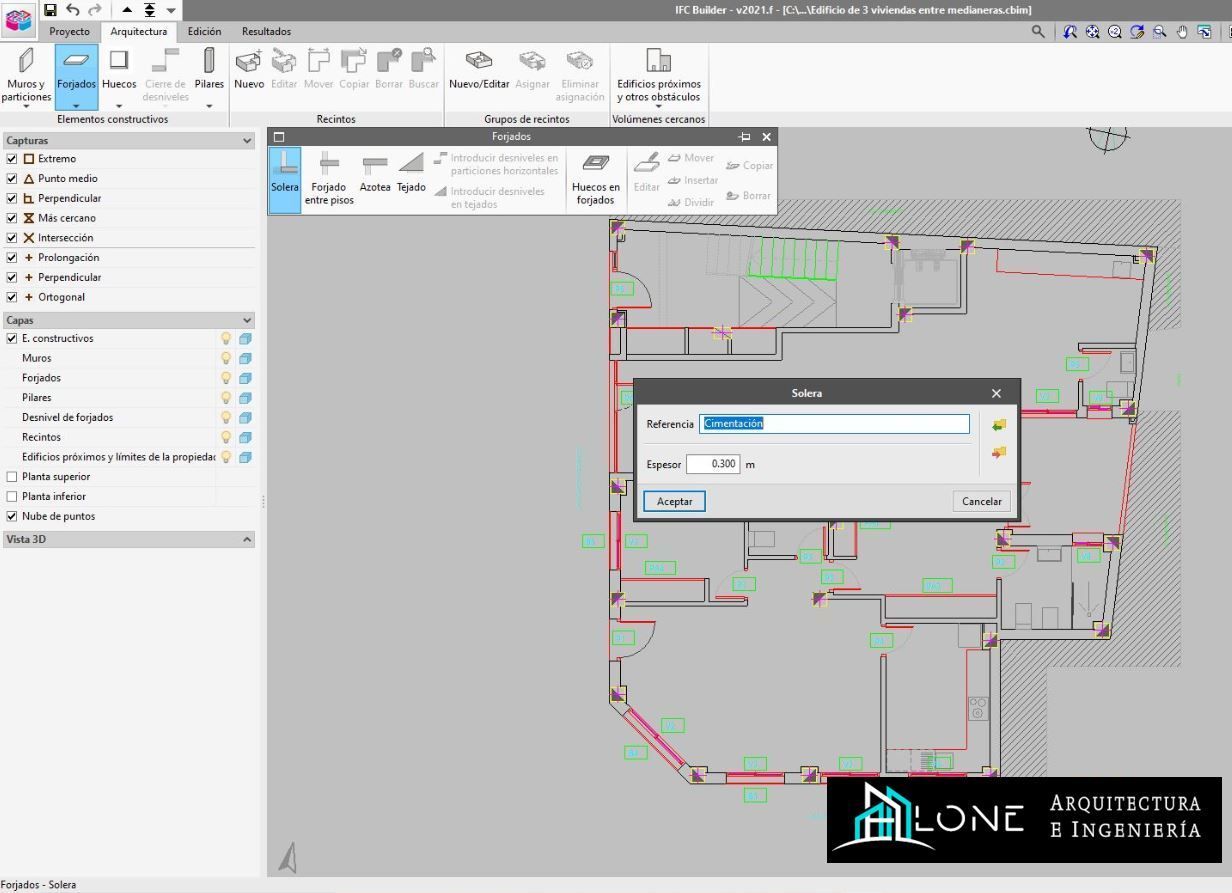Click the previous zoom view icon

coord(1070,31)
